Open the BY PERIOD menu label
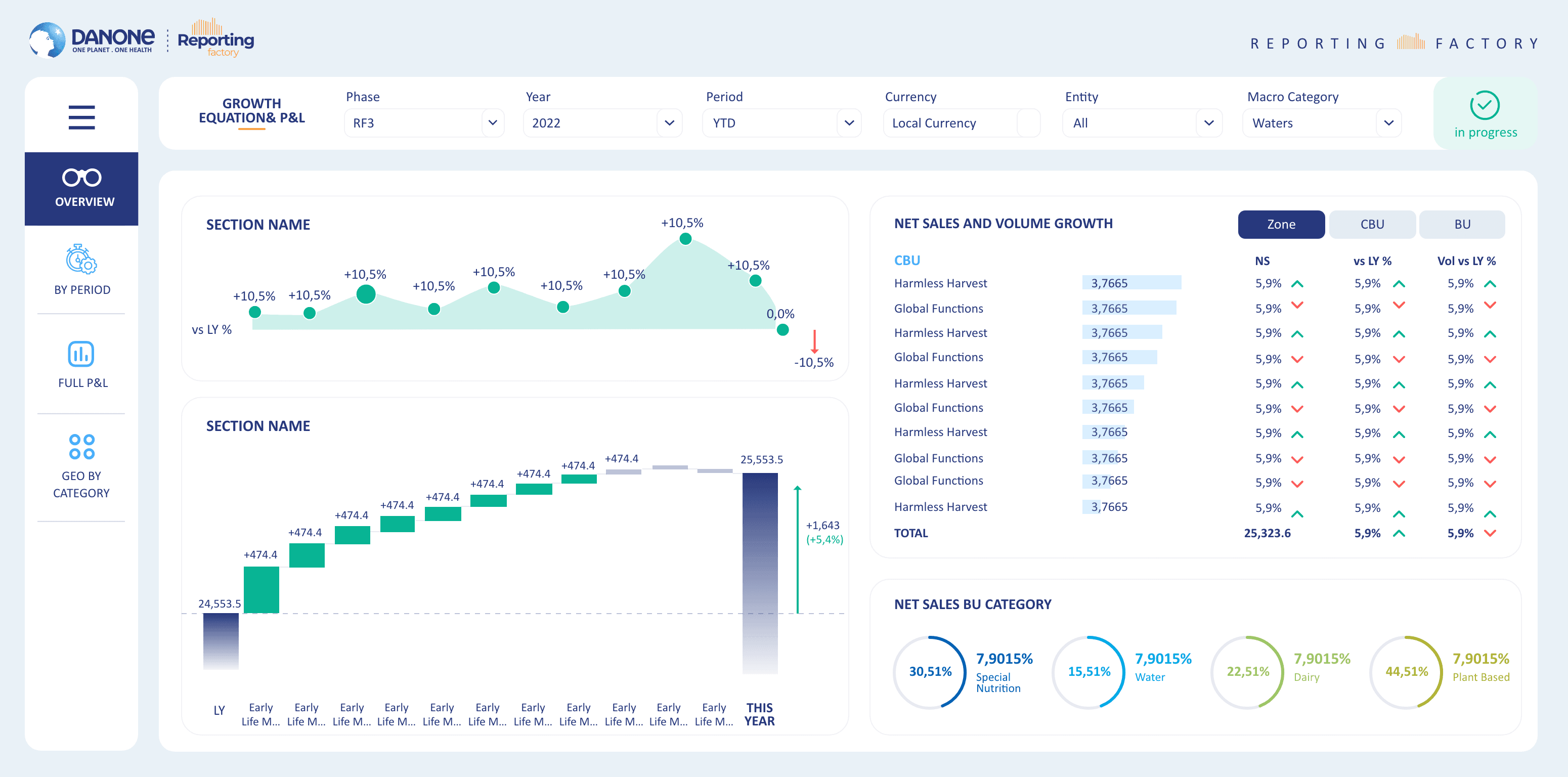Viewport: 1568px width, 777px height. point(82,290)
